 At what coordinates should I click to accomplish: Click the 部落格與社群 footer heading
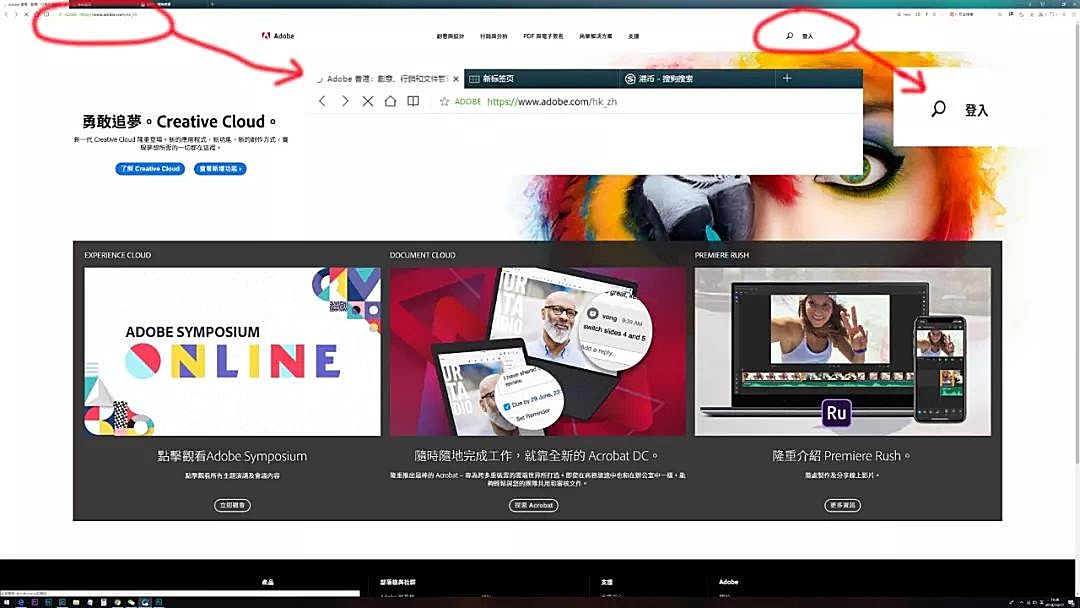coord(398,583)
